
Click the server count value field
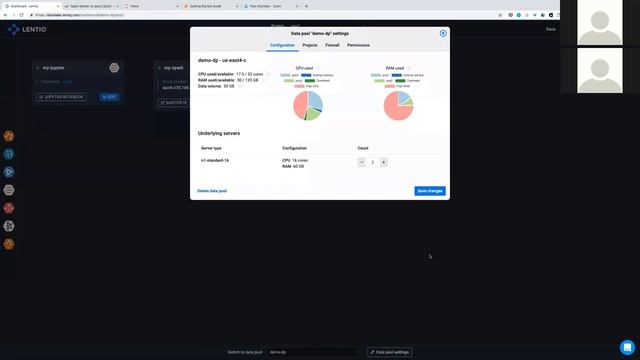point(373,162)
